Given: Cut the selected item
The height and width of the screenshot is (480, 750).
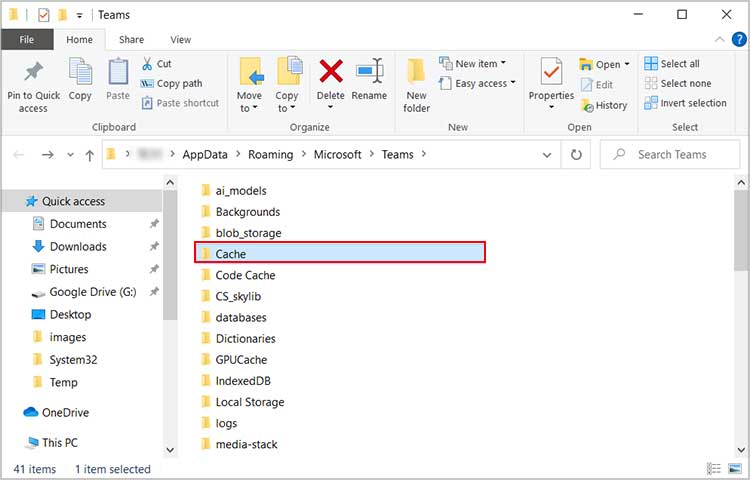Looking at the screenshot, I should coord(156,64).
